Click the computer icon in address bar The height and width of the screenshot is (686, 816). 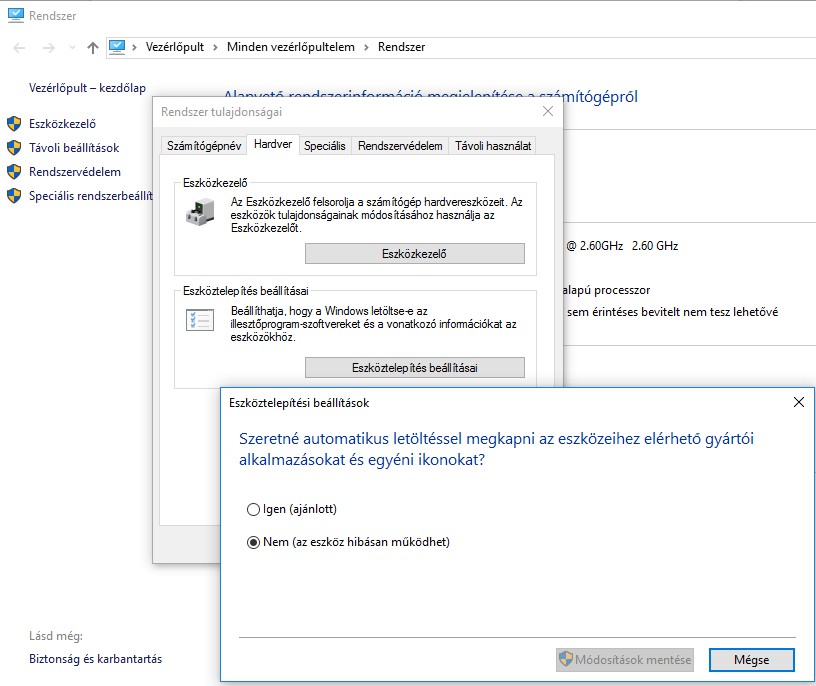point(117,47)
